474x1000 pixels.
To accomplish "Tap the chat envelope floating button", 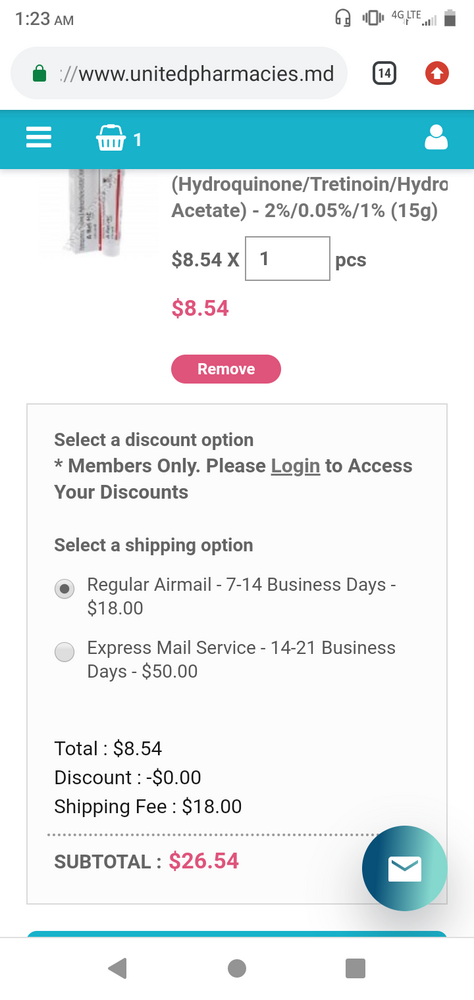I will [404, 868].
